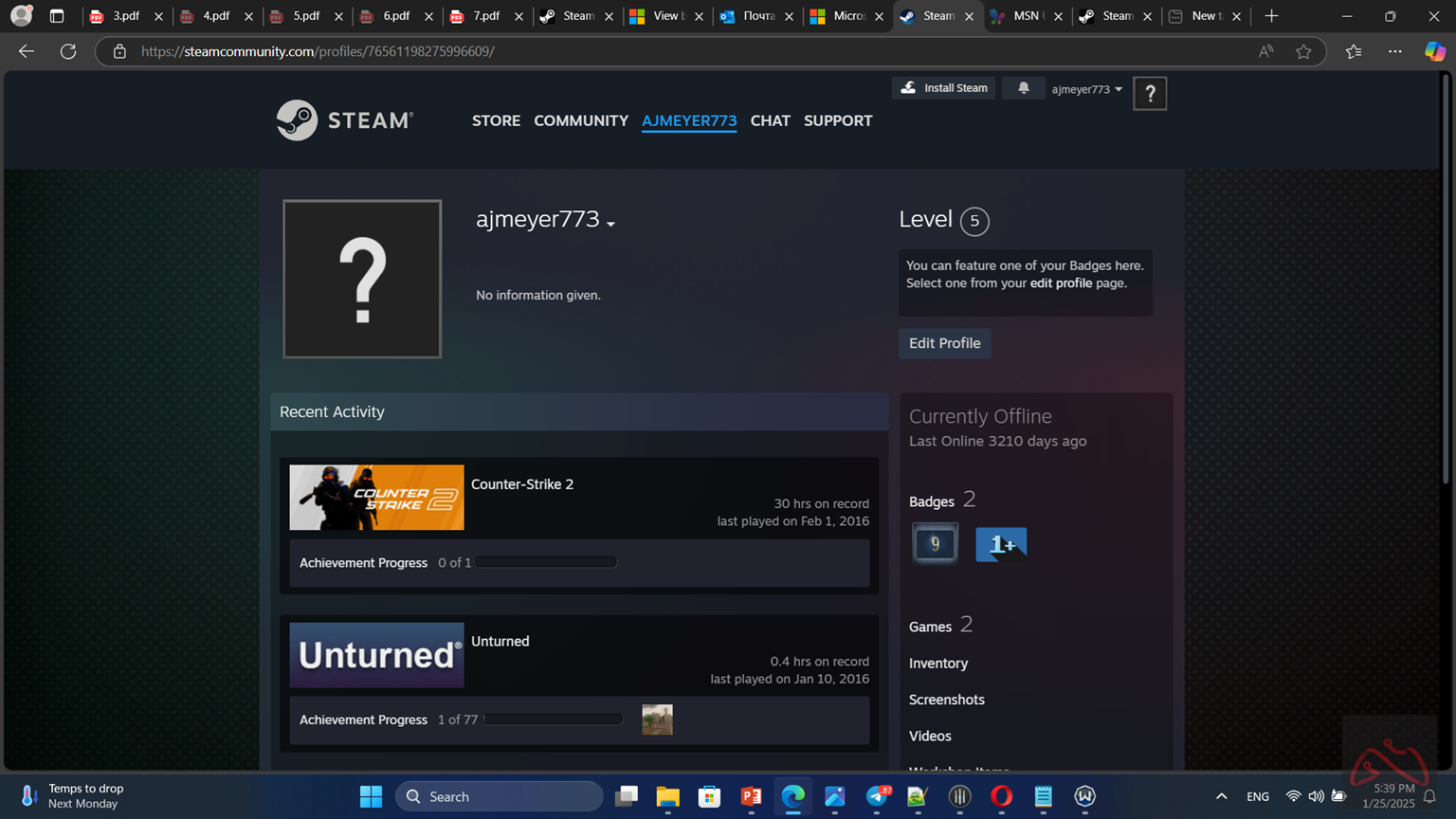The width and height of the screenshot is (1456, 819).
Task: Open browser Settings and more menu
Action: click(x=1394, y=51)
